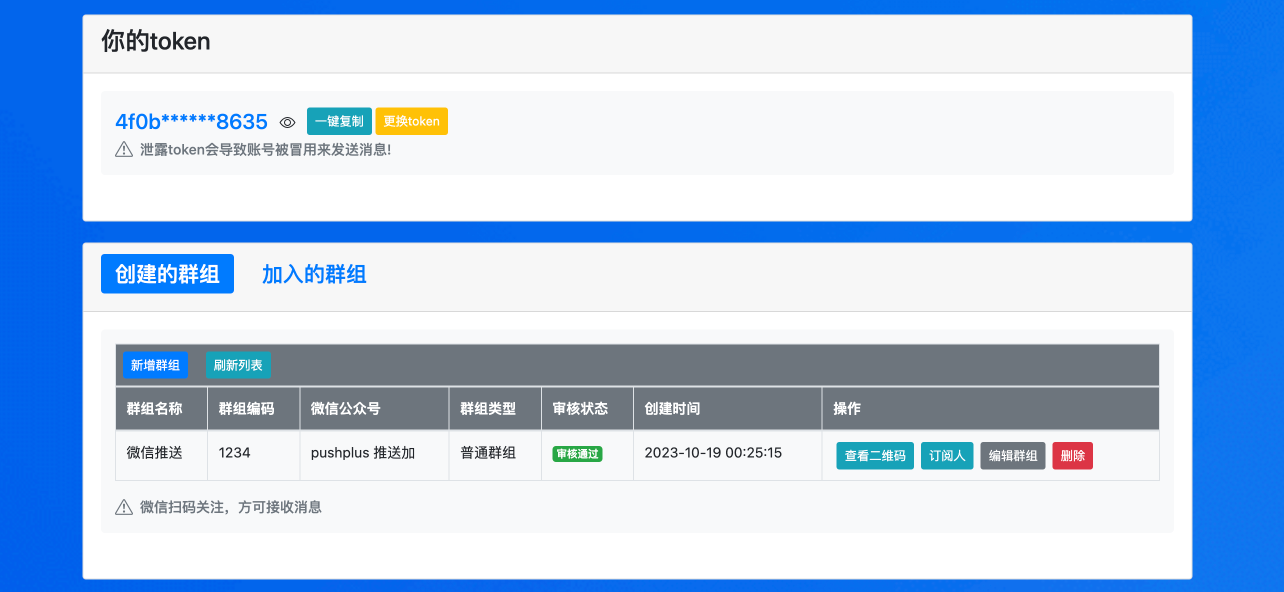Viewport: 1284px width, 592px height.
Task: Open 查看二维码 for the 微信推送 group
Action: point(875,456)
